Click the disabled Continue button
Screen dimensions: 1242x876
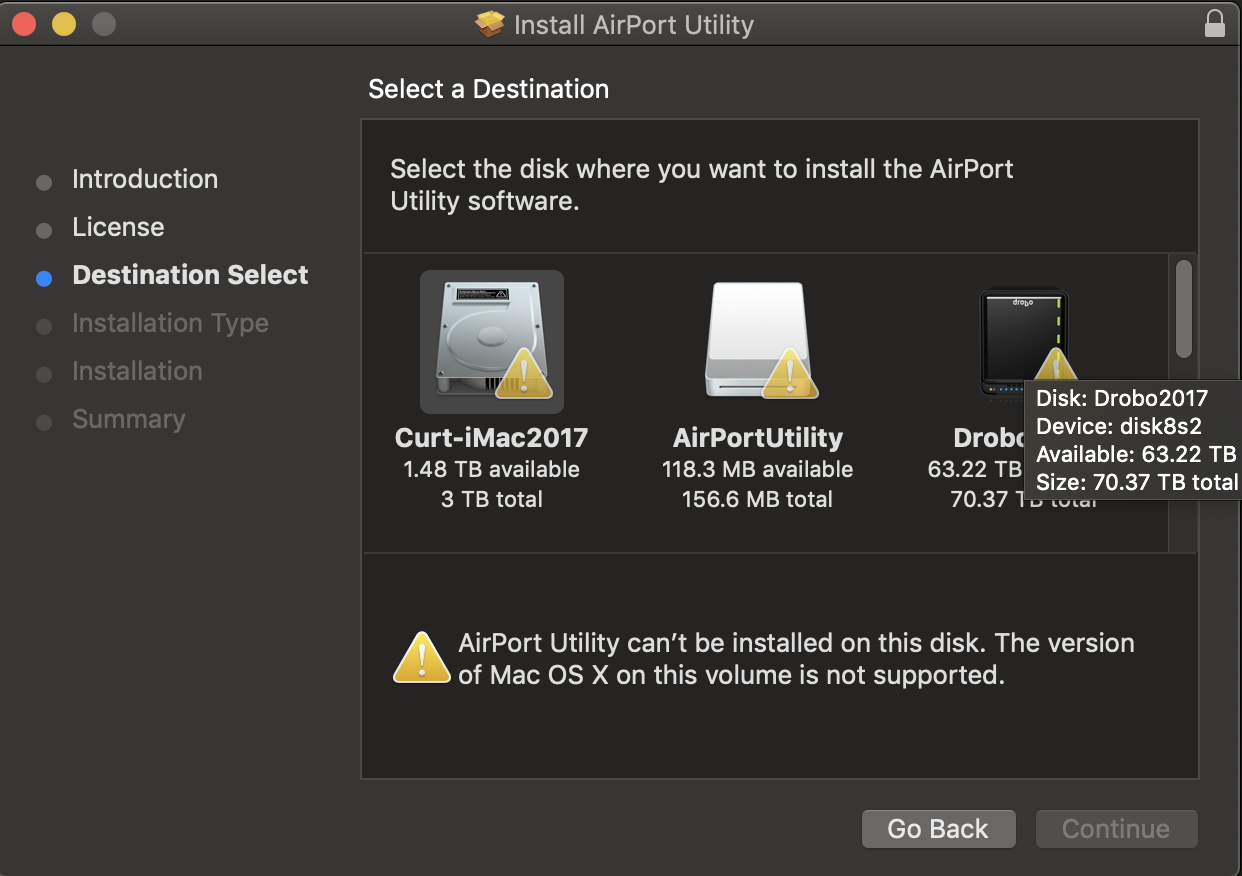(1116, 829)
